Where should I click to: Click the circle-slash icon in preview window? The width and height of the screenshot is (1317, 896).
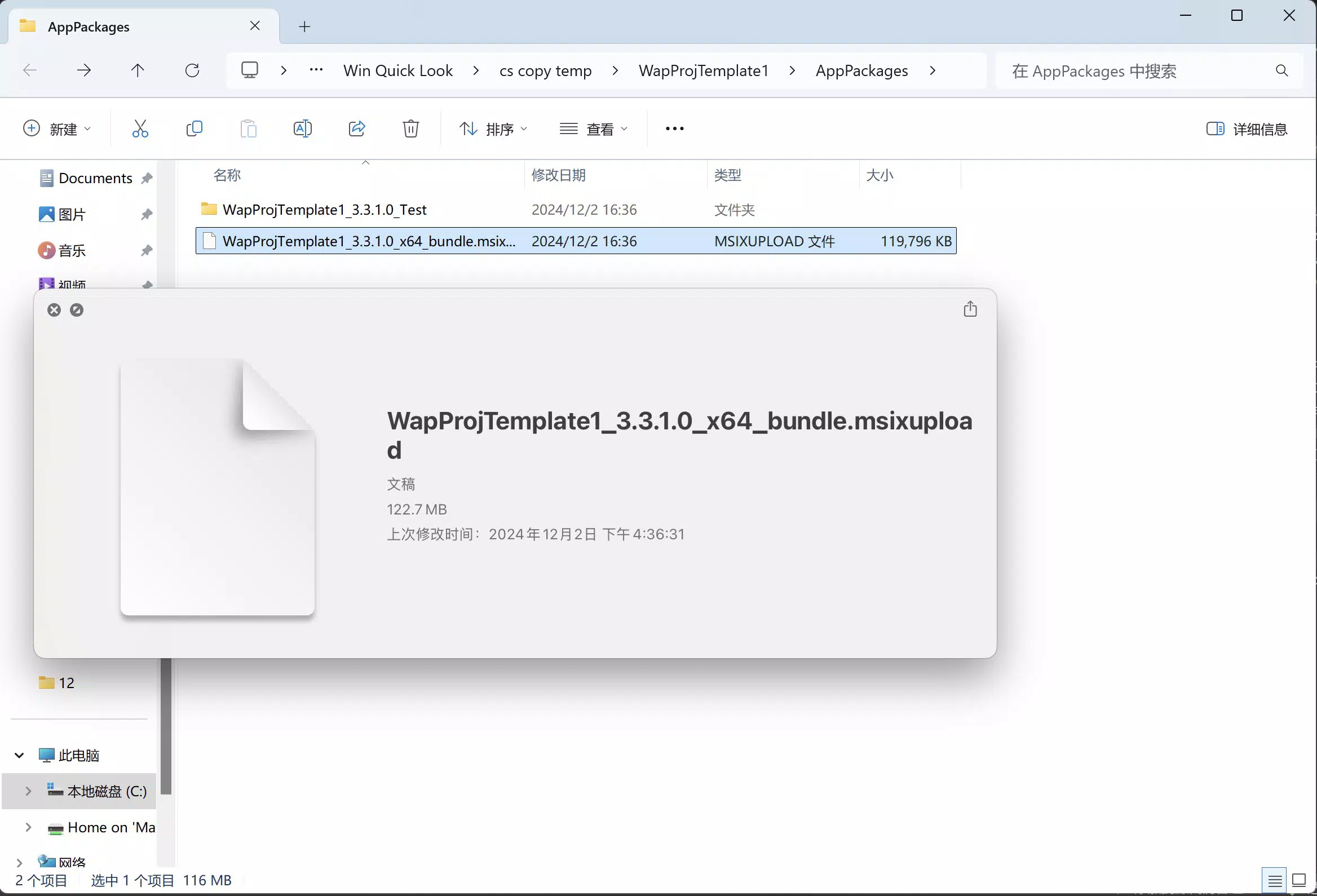(x=77, y=310)
